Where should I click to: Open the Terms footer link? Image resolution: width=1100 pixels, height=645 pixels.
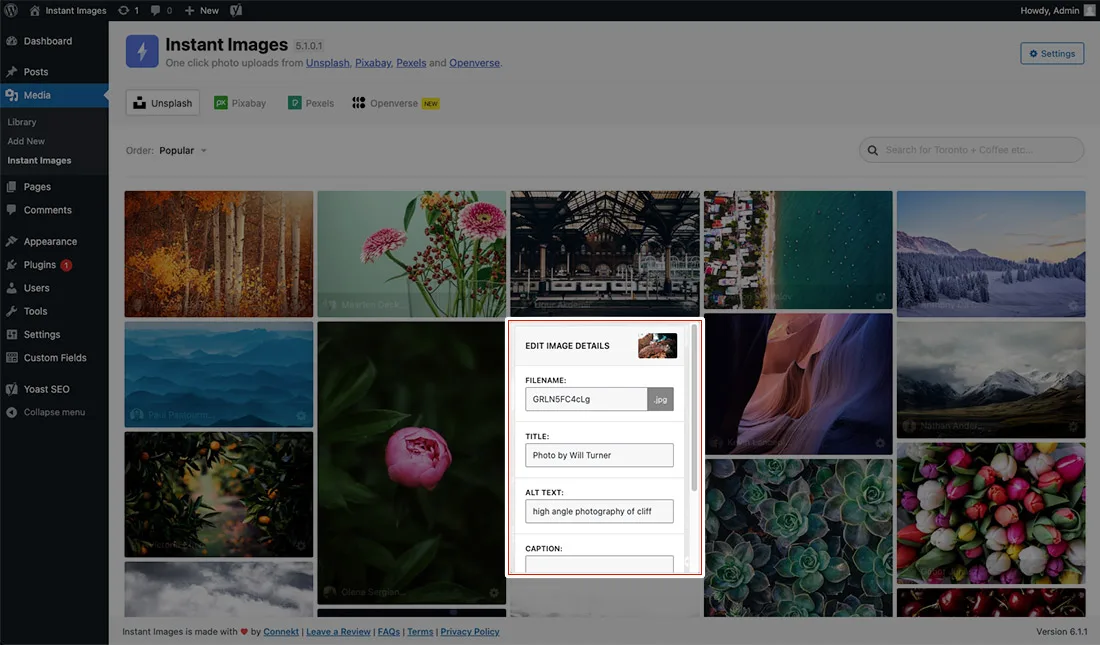(x=420, y=632)
